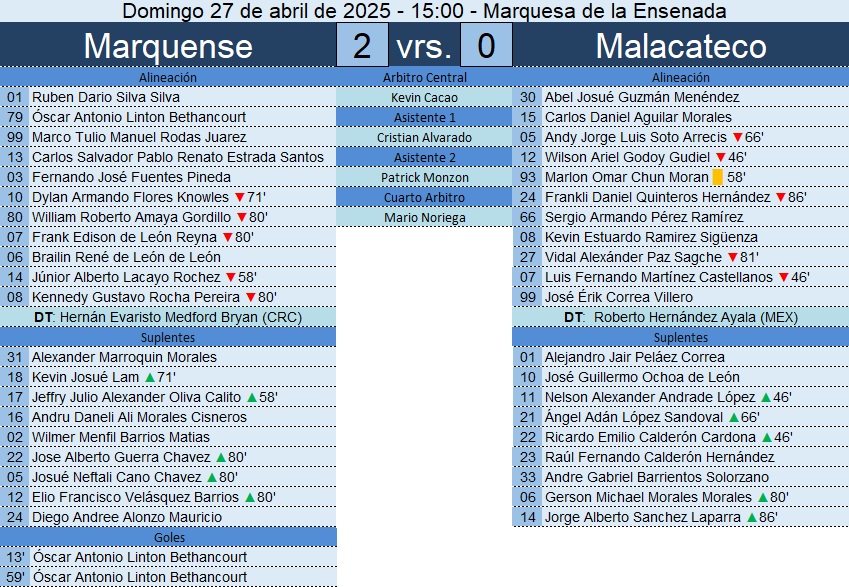Click red arrow beside Wilson Ariel Godoy Gudiel
The width and height of the screenshot is (849, 587).
719,158
